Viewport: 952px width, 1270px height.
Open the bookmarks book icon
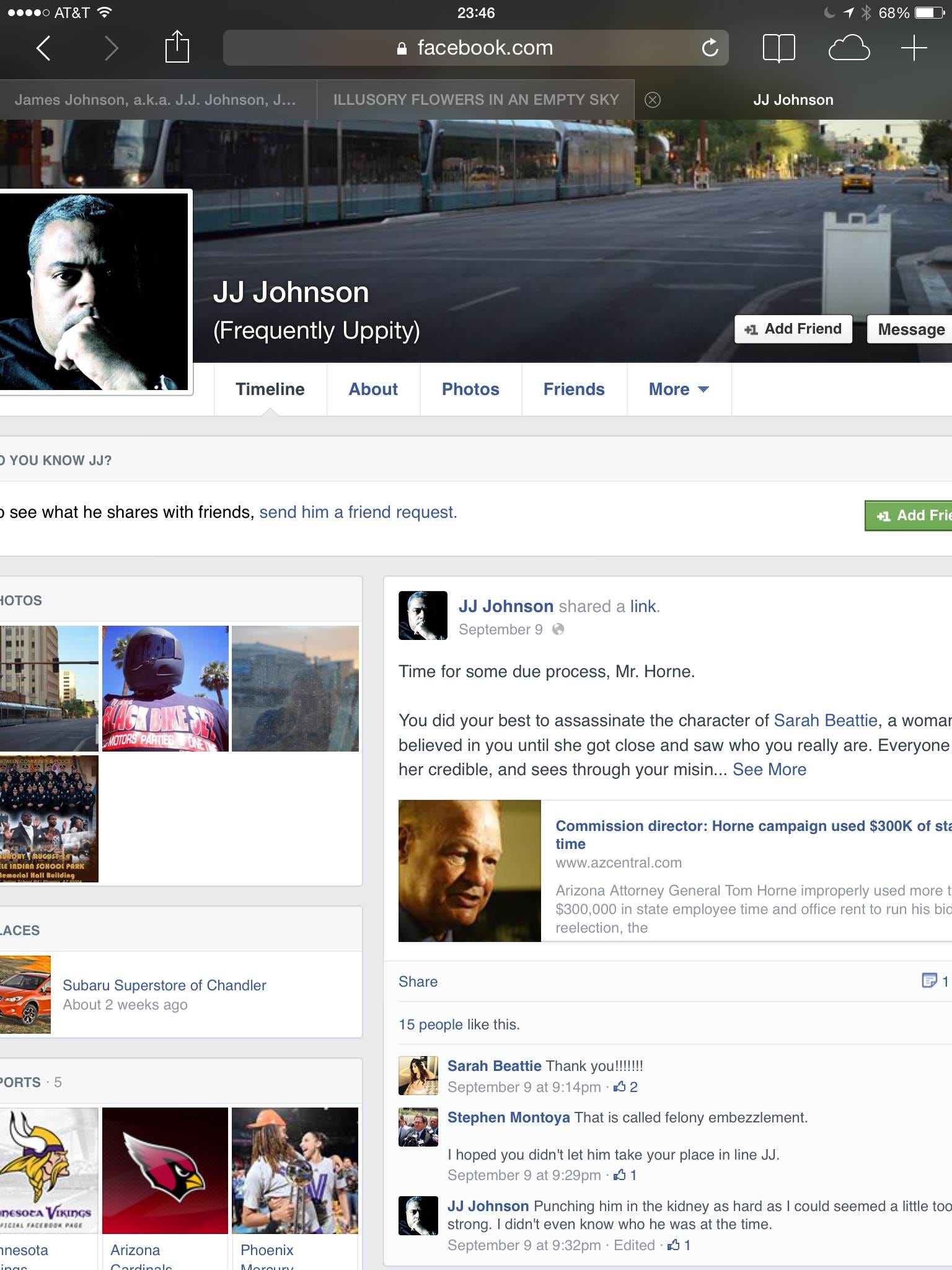(x=778, y=48)
